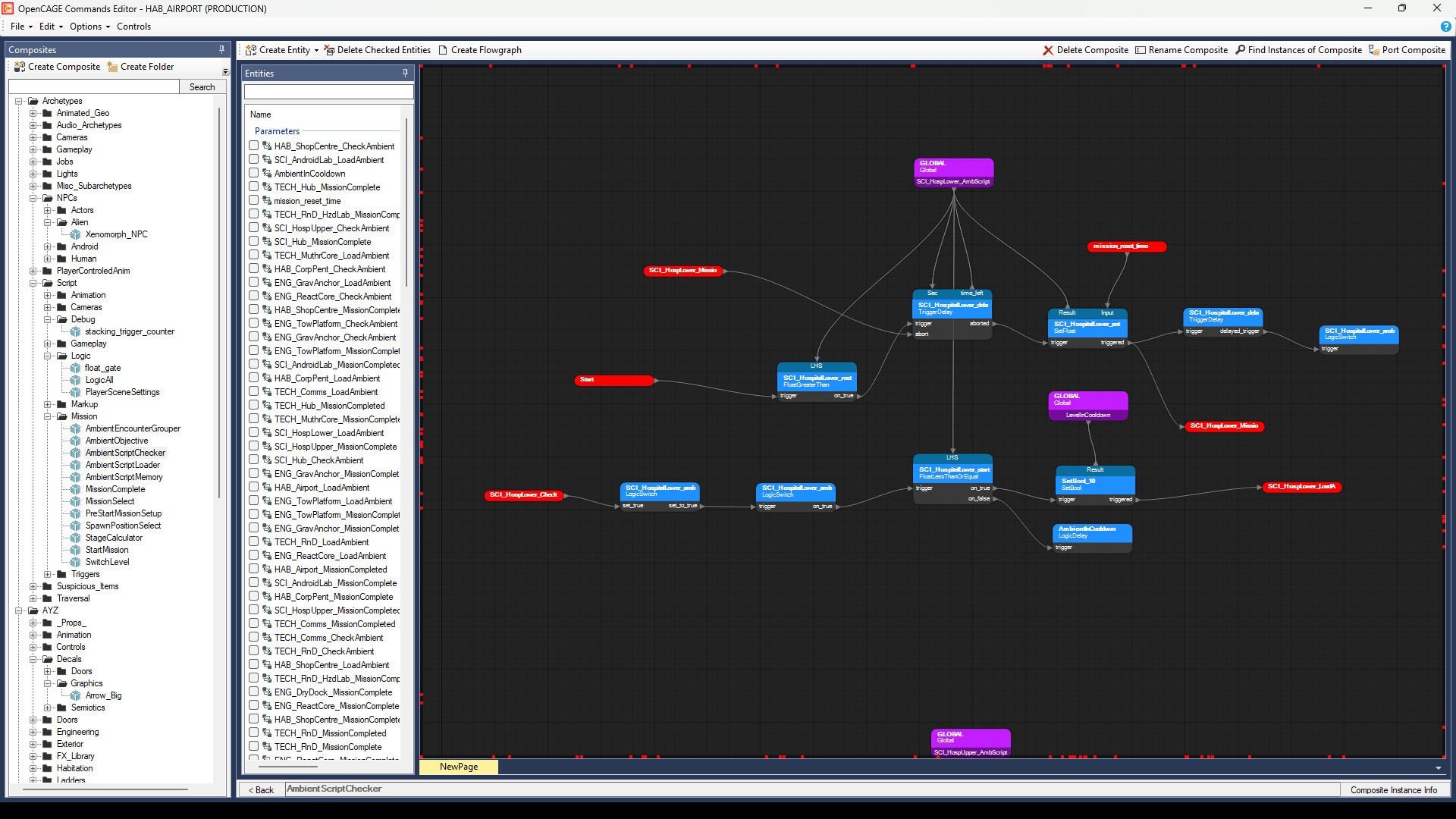Check the HAB_ShopCentre_CheckAmbient entity

click(x=254, y=146)
